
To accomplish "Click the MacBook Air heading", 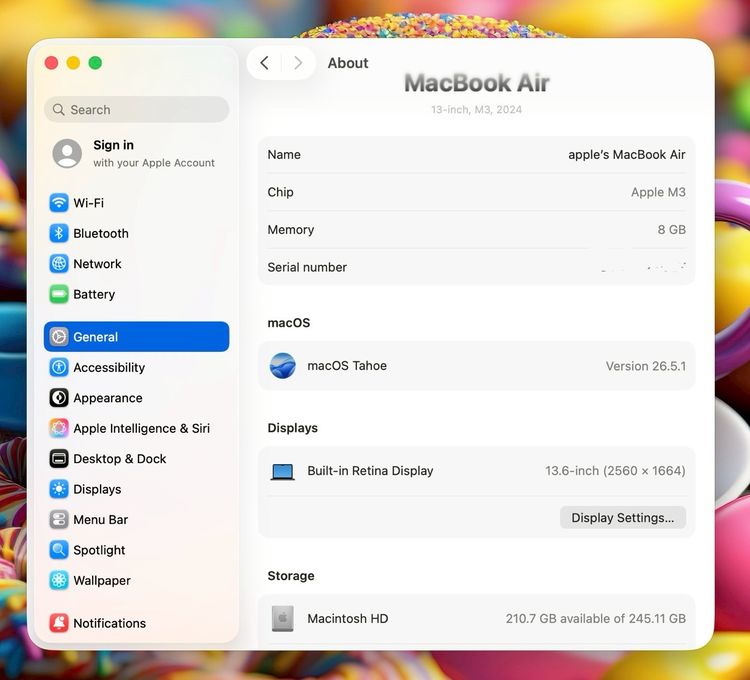I will pyautogui.click(x=476, y=83).
